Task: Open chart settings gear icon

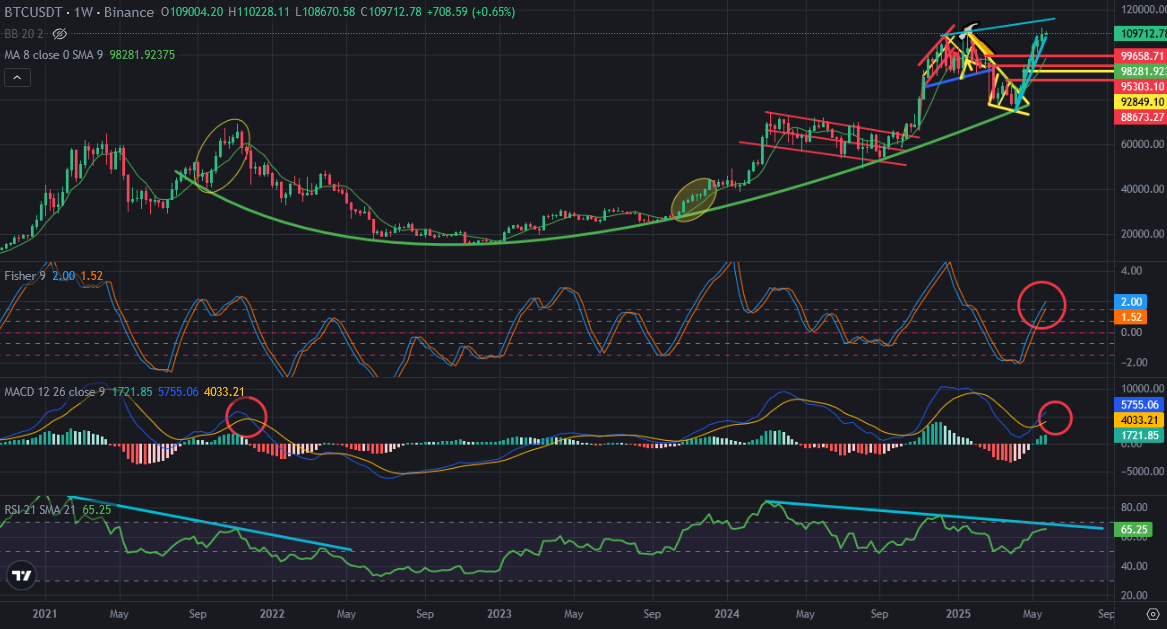Action: 1153,614
